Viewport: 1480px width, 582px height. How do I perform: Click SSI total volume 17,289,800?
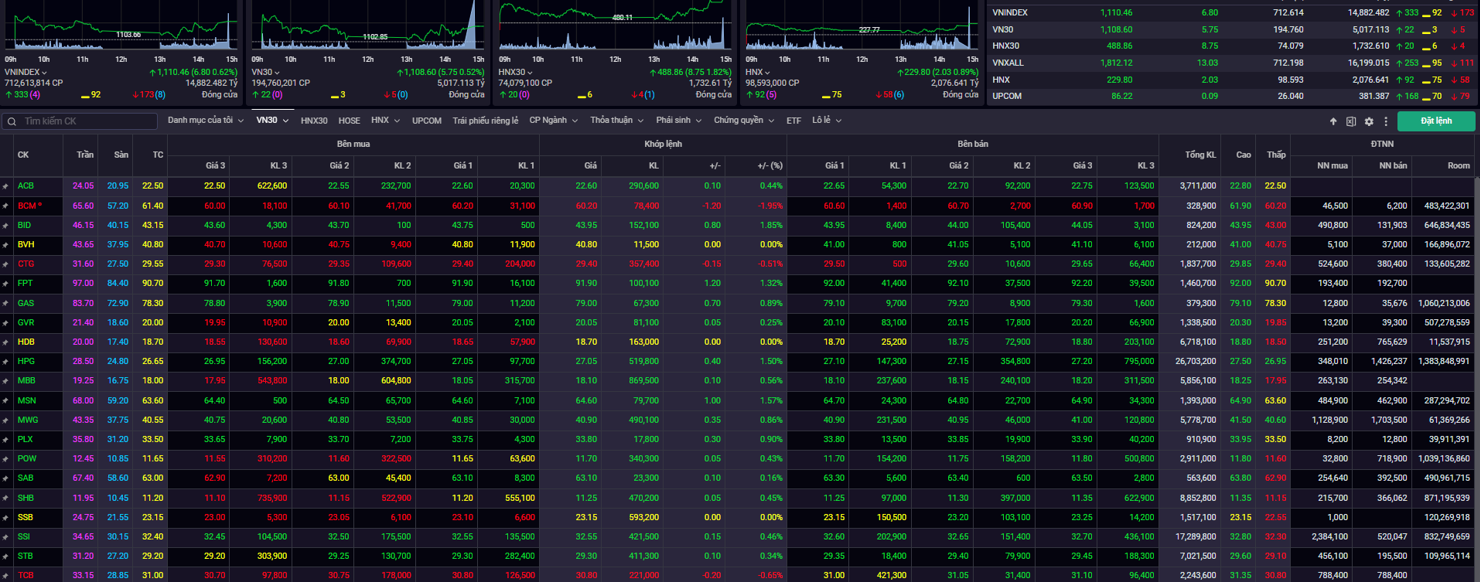tap(1196, 537)
